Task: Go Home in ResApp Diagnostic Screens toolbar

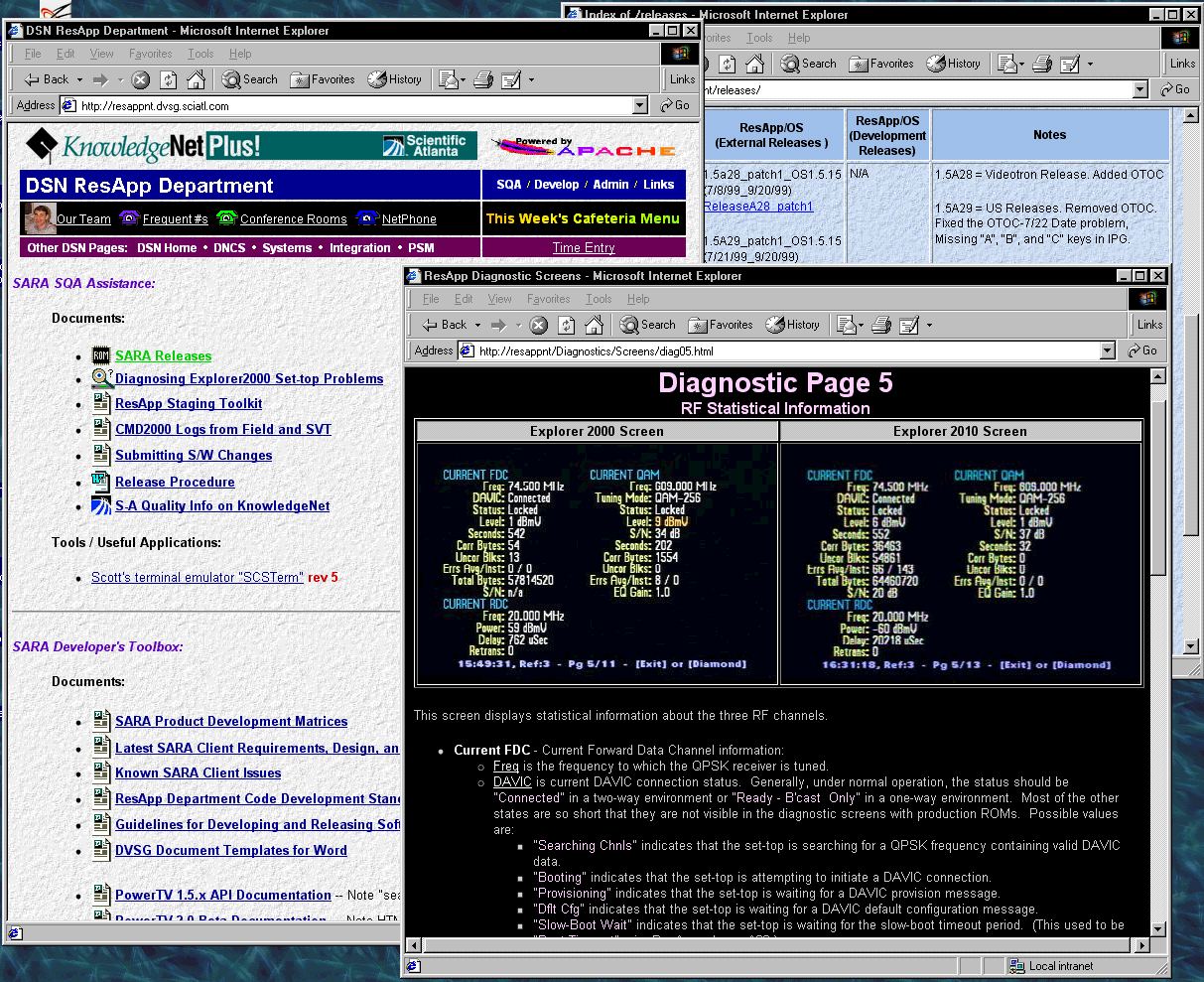Action: [x=595, y=325]
